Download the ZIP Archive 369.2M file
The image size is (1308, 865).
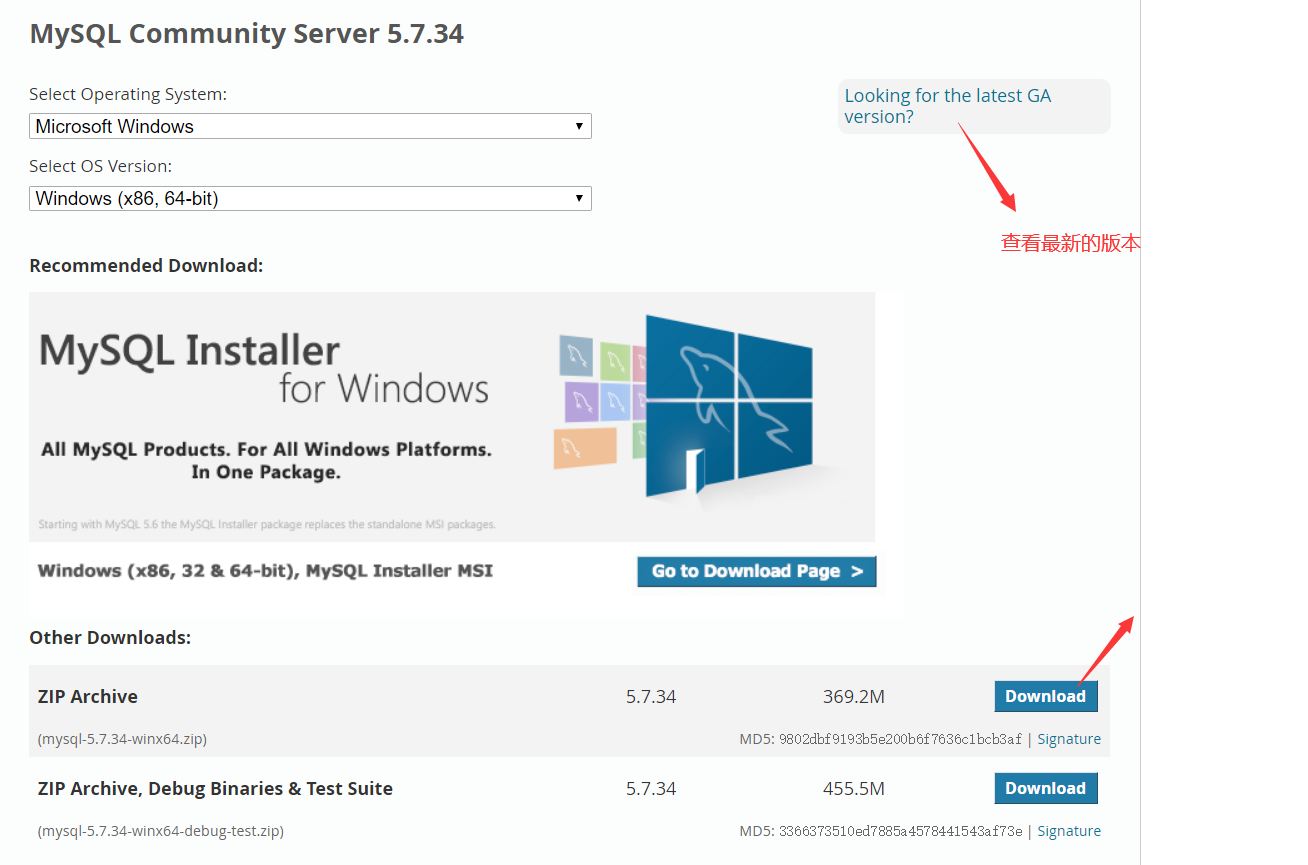(x=1046, y=696)
